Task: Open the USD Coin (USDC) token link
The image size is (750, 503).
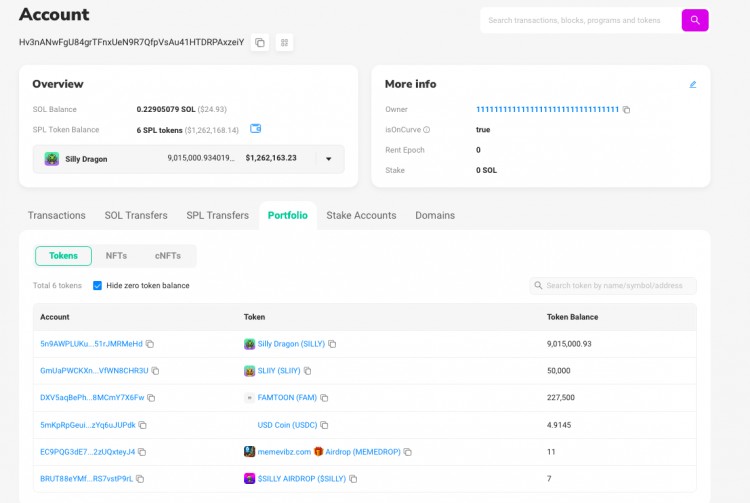Action: click(x=287, y=425)
